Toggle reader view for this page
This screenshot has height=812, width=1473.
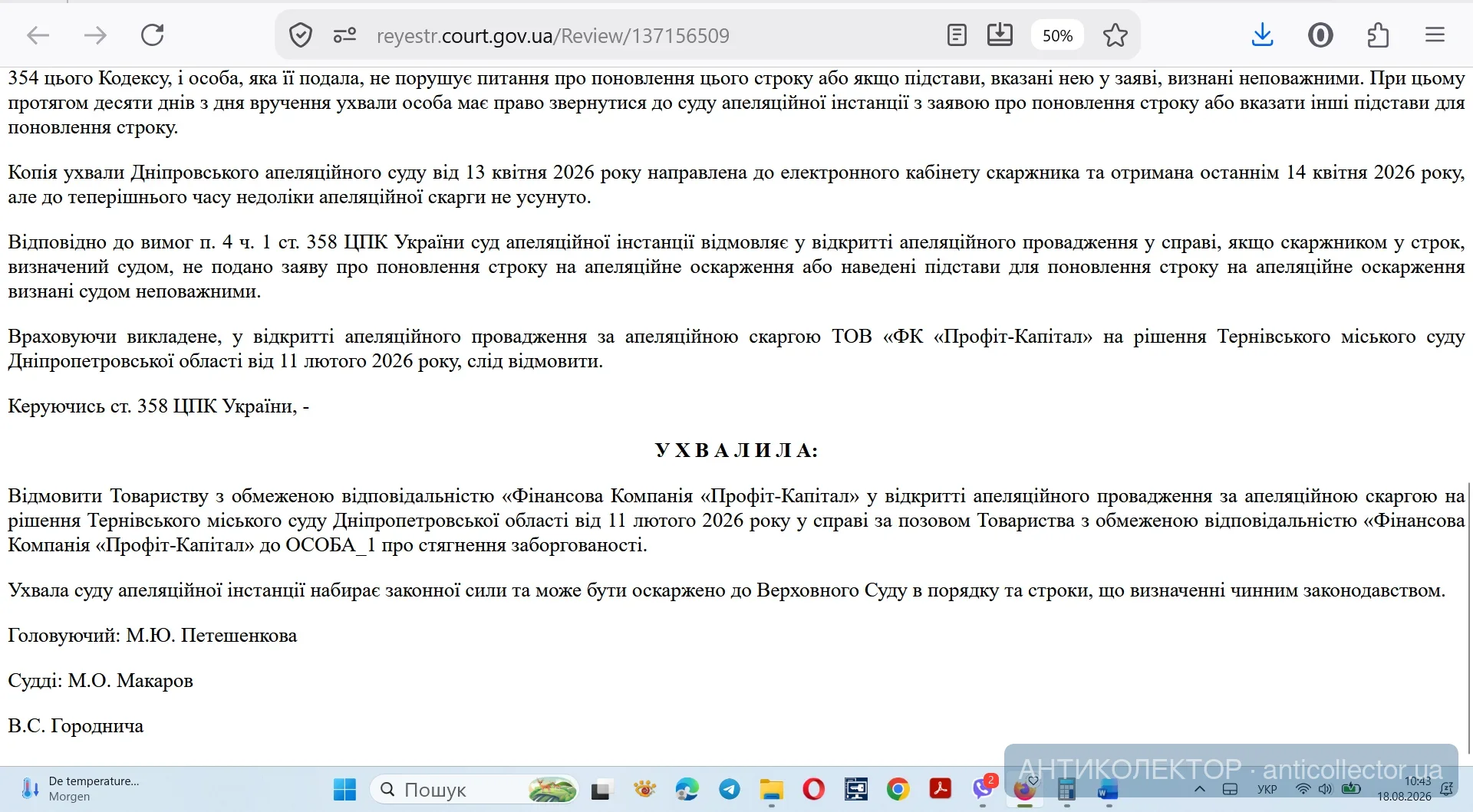click(957, 35)
